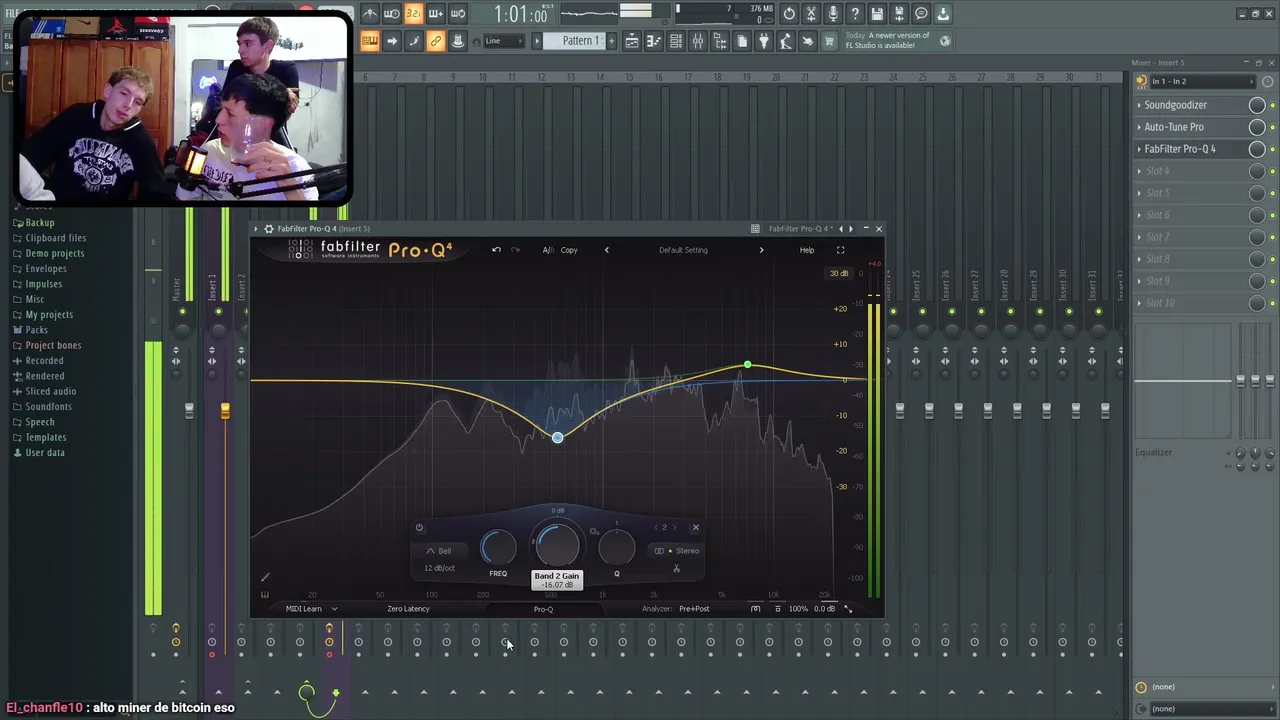
Task: Open the FabFilter plugin gear options
Action: tap(268, 229)
